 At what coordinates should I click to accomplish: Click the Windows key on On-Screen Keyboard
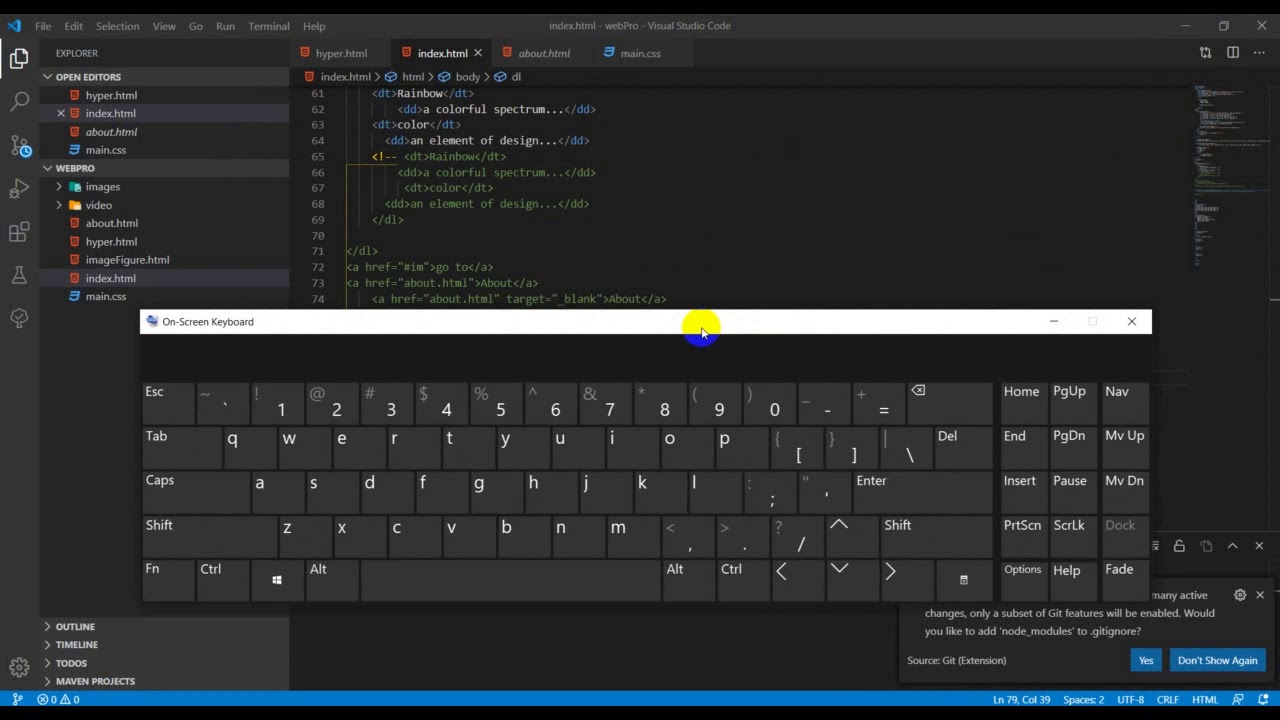pos(277,580)
